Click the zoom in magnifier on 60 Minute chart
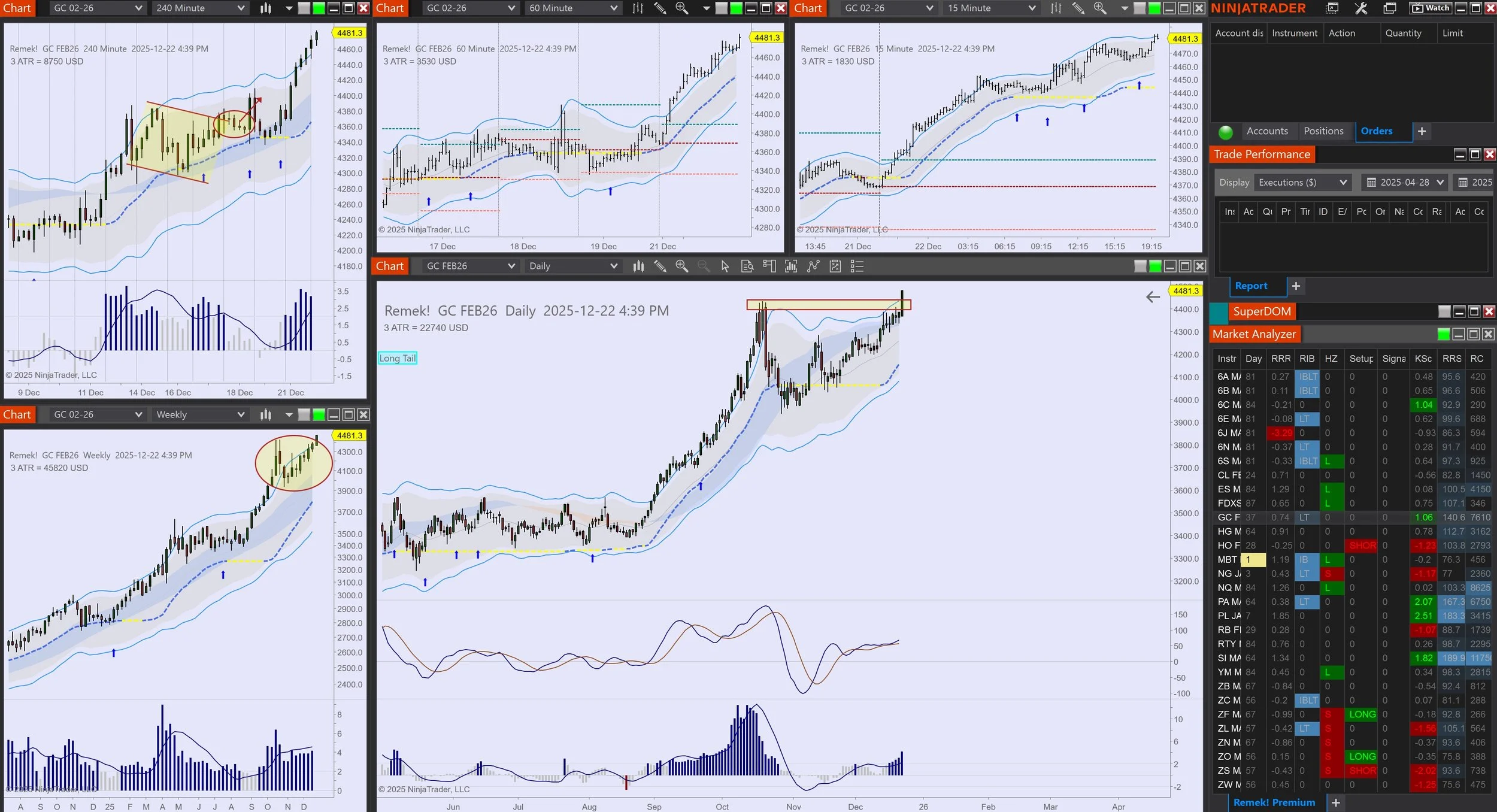1497x812 pixels. pos(681,8)
